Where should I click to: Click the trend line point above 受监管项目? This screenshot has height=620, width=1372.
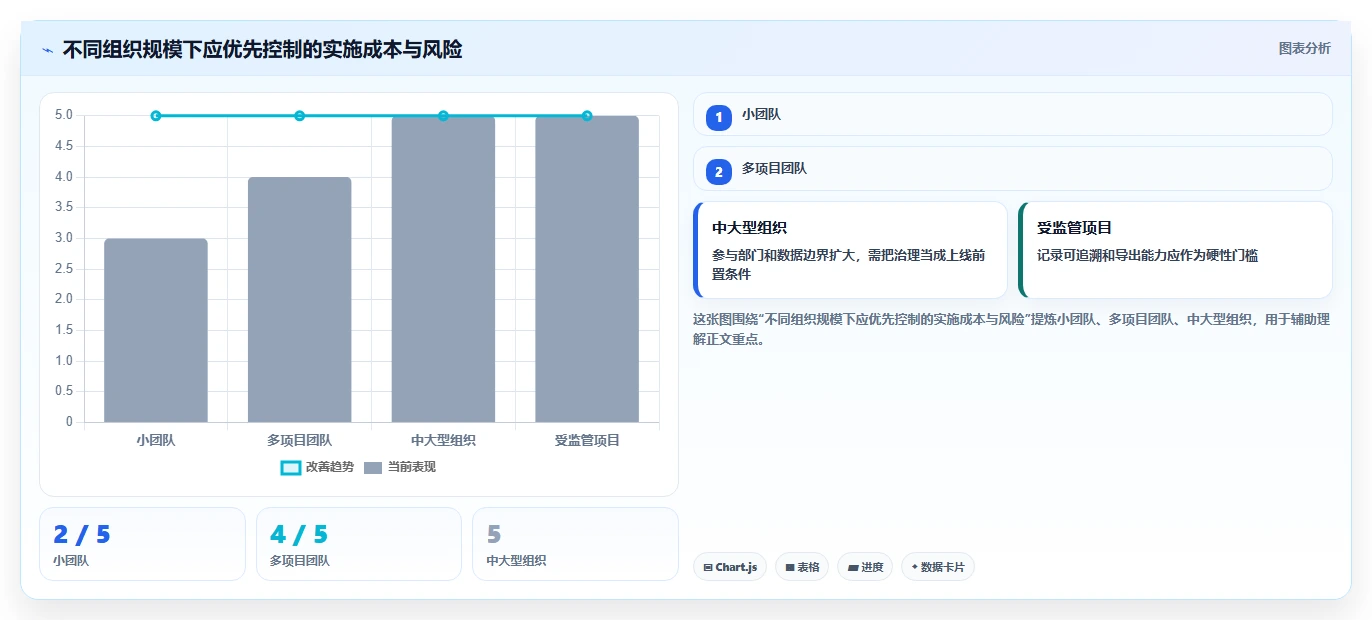click(x=587, y=116)
